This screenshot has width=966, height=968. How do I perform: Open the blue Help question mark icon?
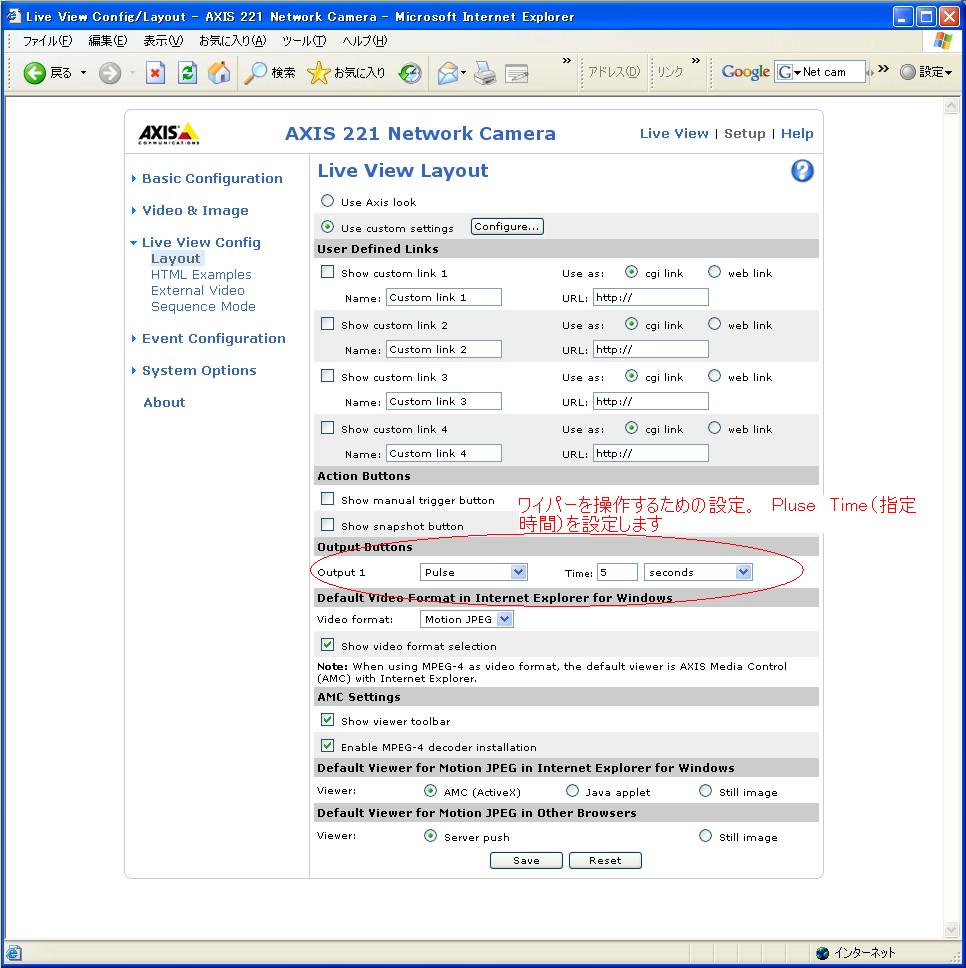tap(802, 170)
